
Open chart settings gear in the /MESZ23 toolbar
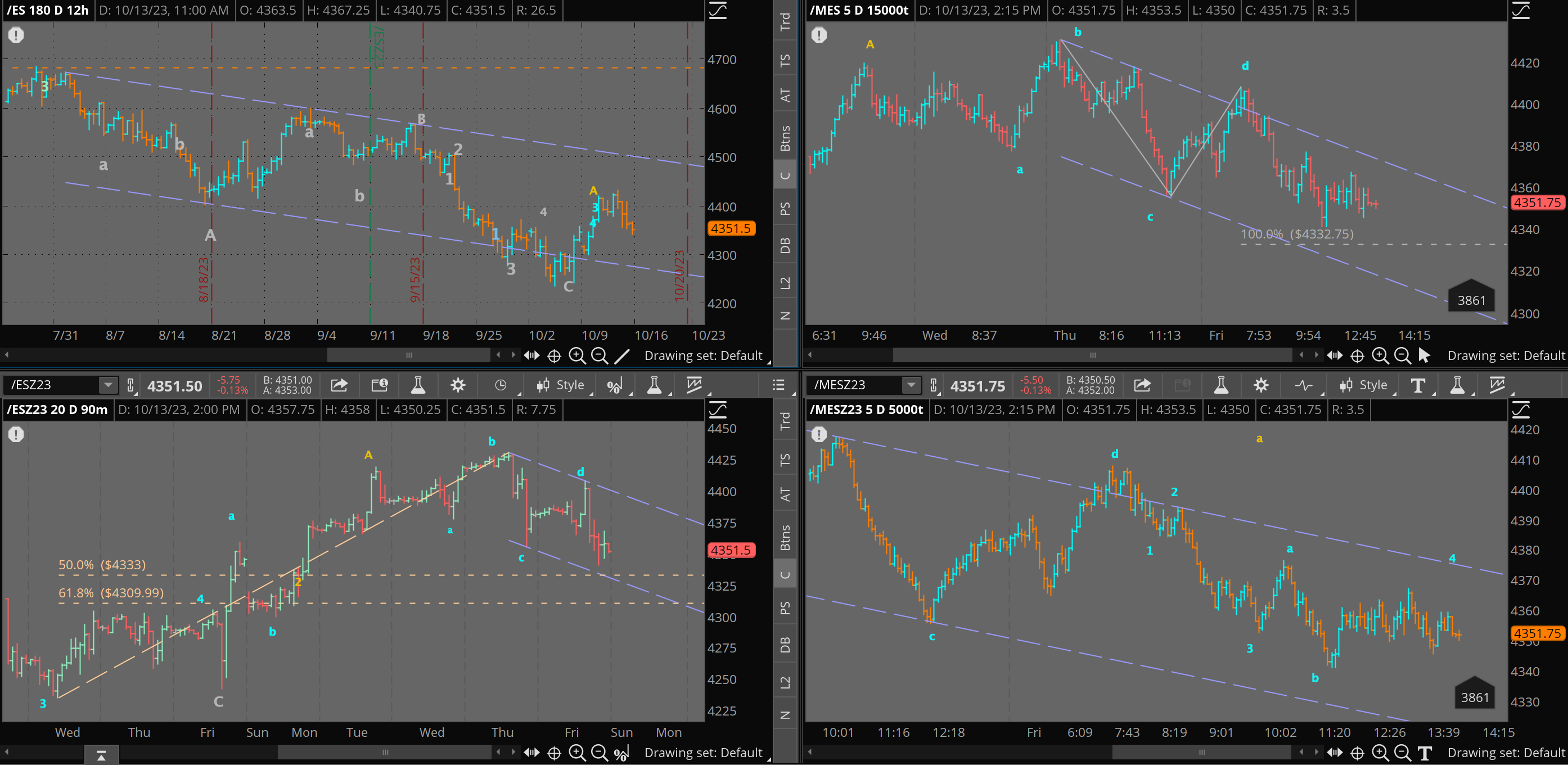[1261, 385]
